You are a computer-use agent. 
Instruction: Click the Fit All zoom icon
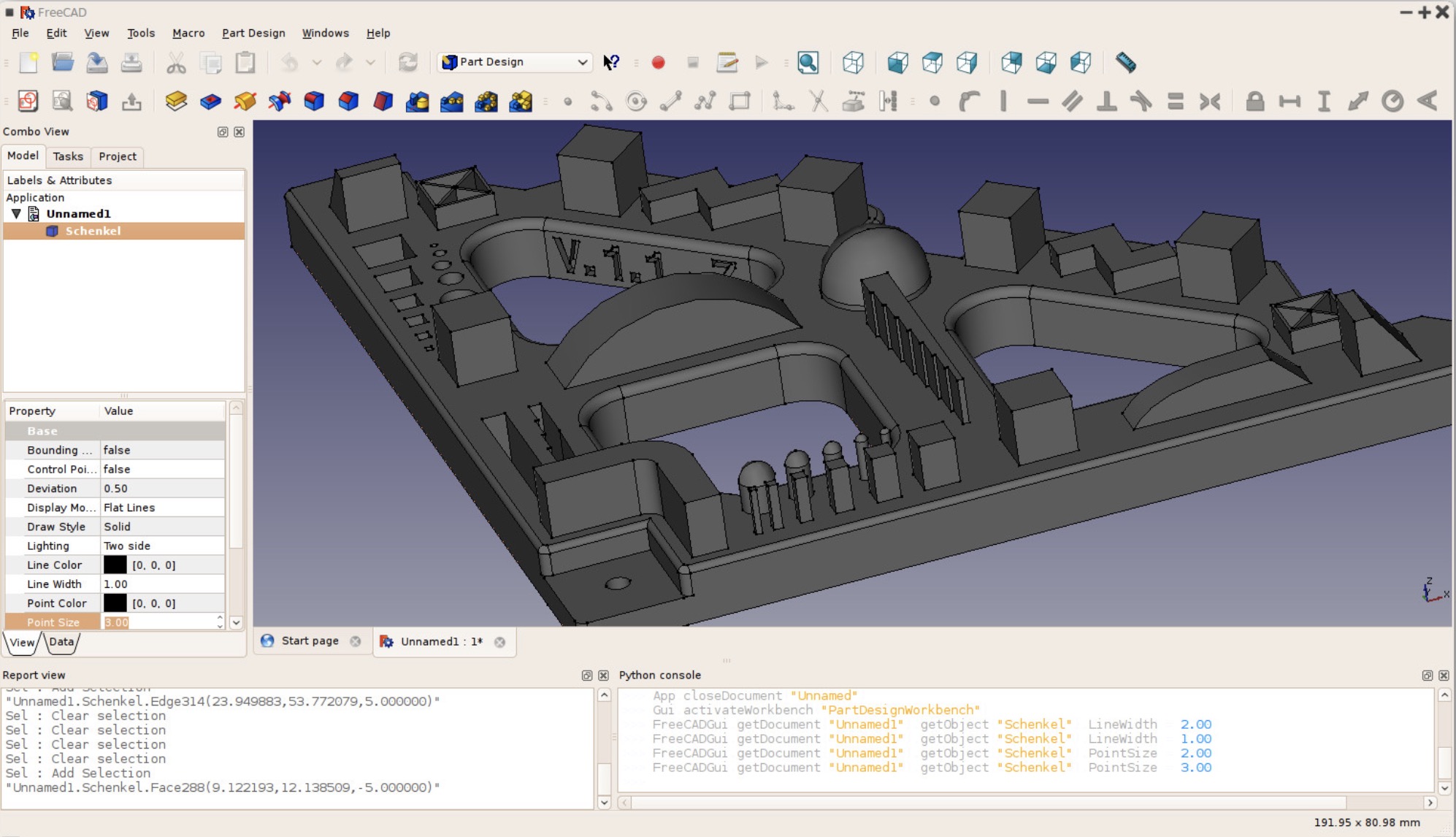pos(808,63)
